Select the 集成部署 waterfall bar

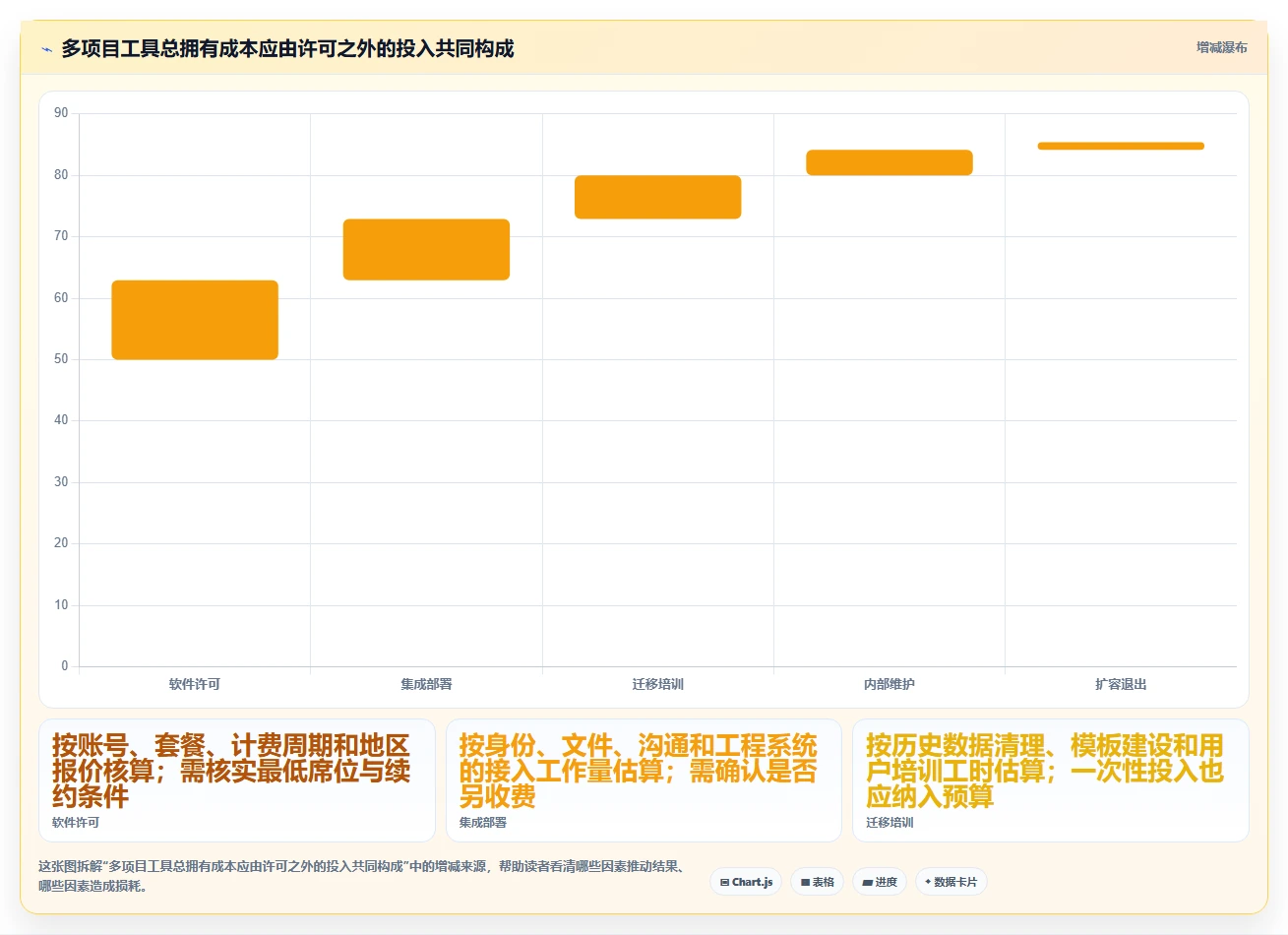coord(426,250)
